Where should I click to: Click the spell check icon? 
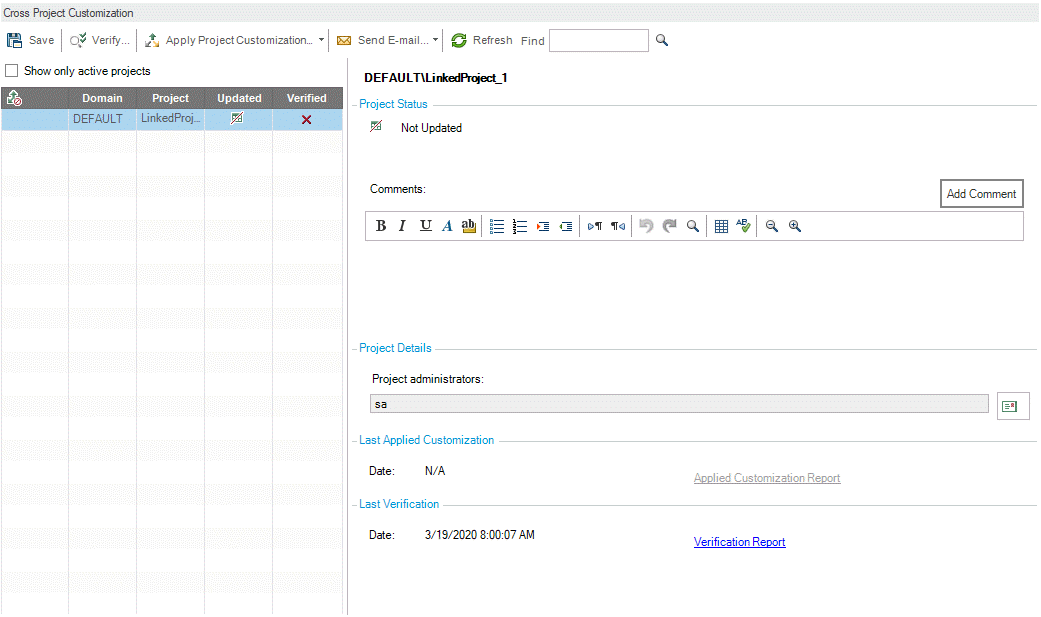click(x=743, y=226)
